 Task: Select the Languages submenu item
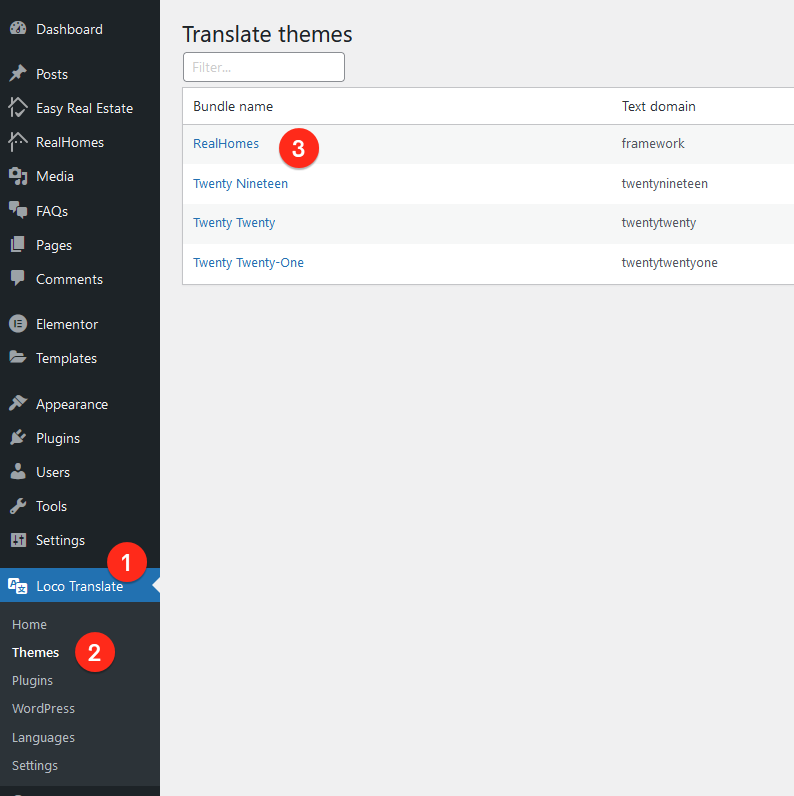pyautogui.click(x=43, y=737)
